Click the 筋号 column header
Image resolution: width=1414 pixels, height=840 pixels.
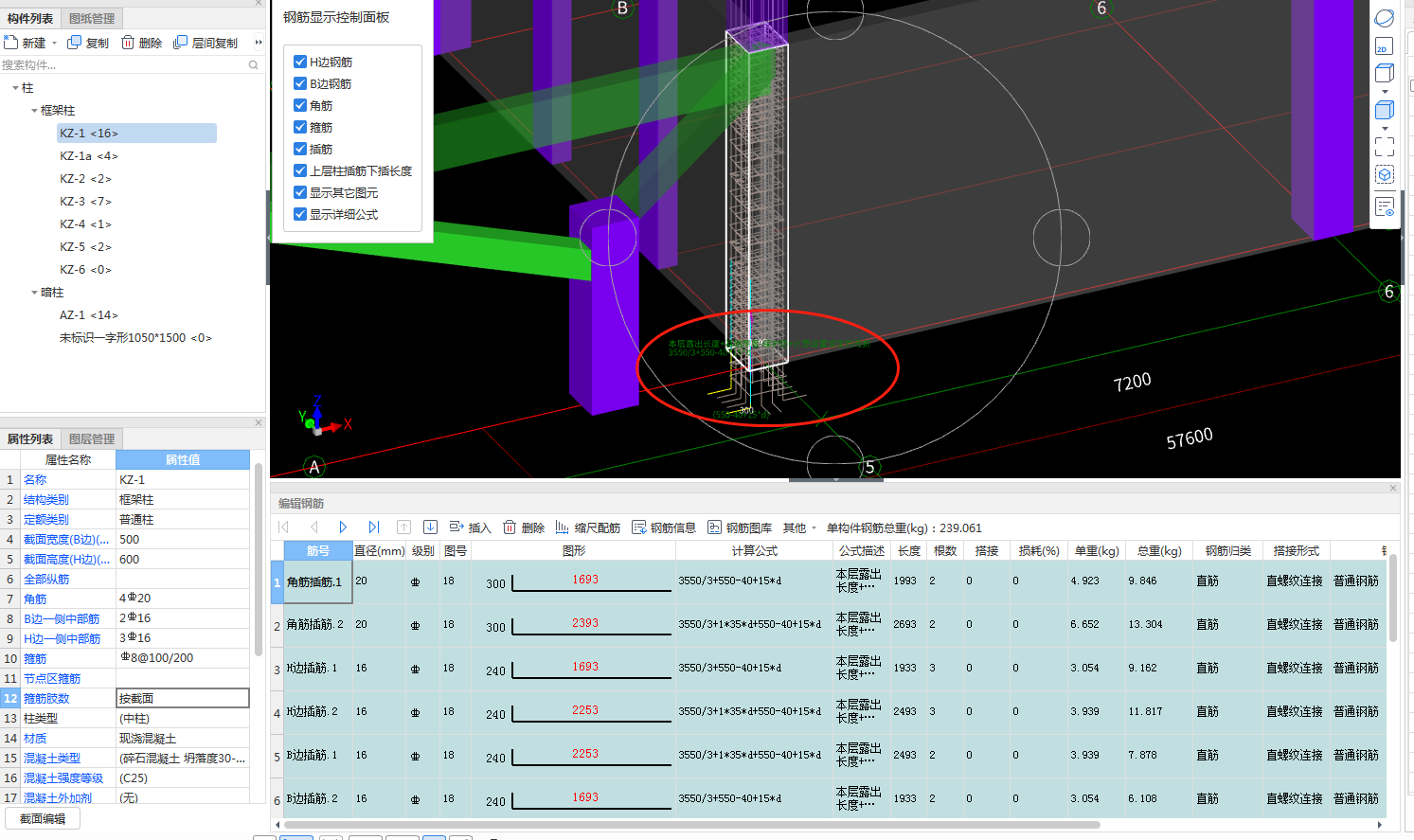(318, 550)
